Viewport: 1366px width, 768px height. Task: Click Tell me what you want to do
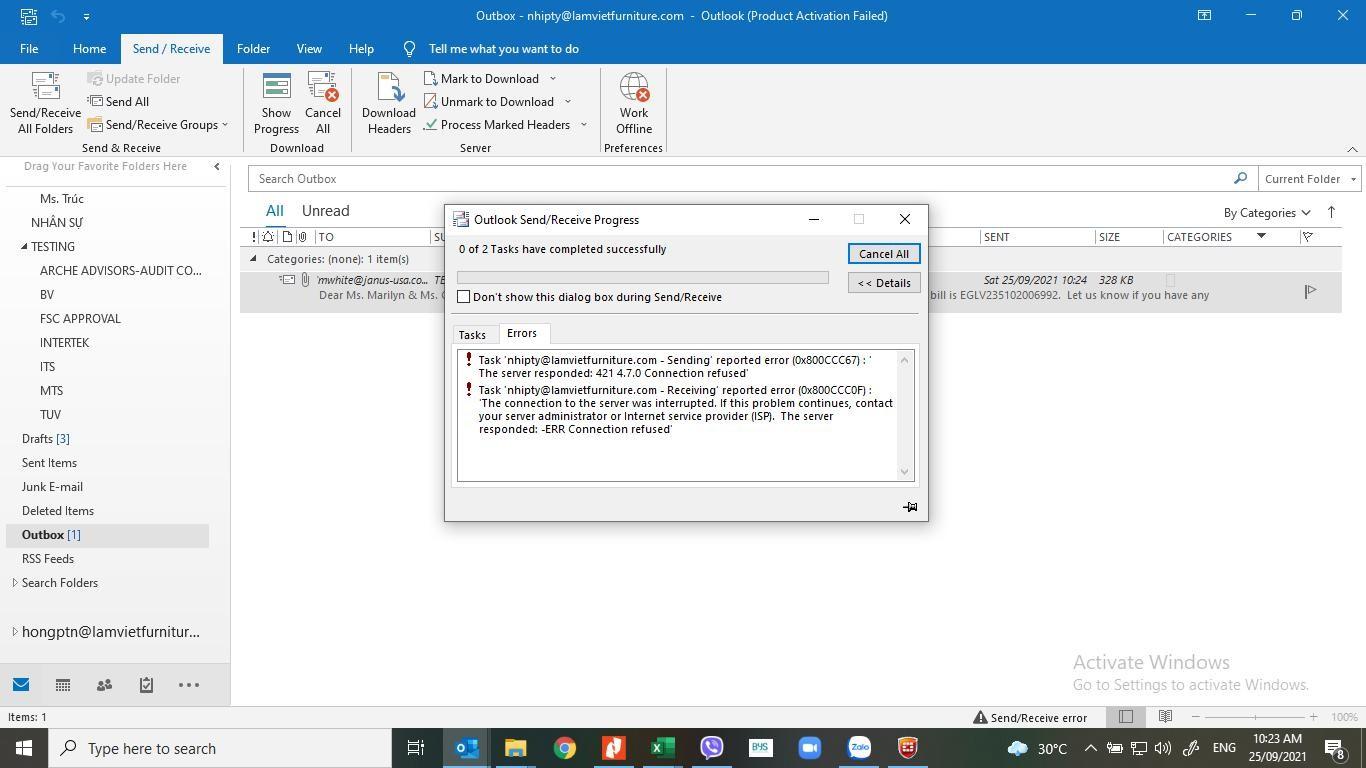(x=503, y=48)
